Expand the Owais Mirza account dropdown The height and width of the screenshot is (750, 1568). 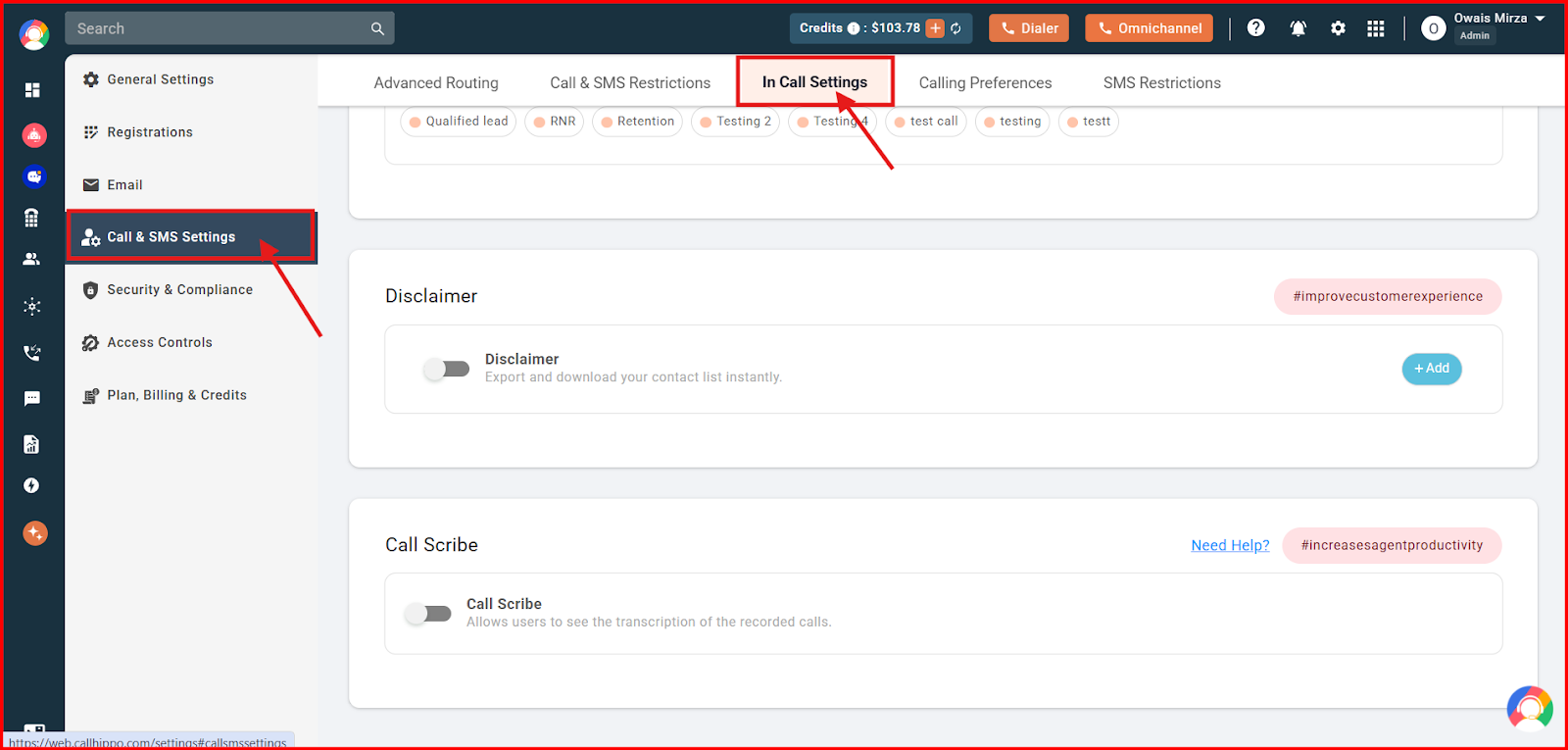(x=1540, y=19)
